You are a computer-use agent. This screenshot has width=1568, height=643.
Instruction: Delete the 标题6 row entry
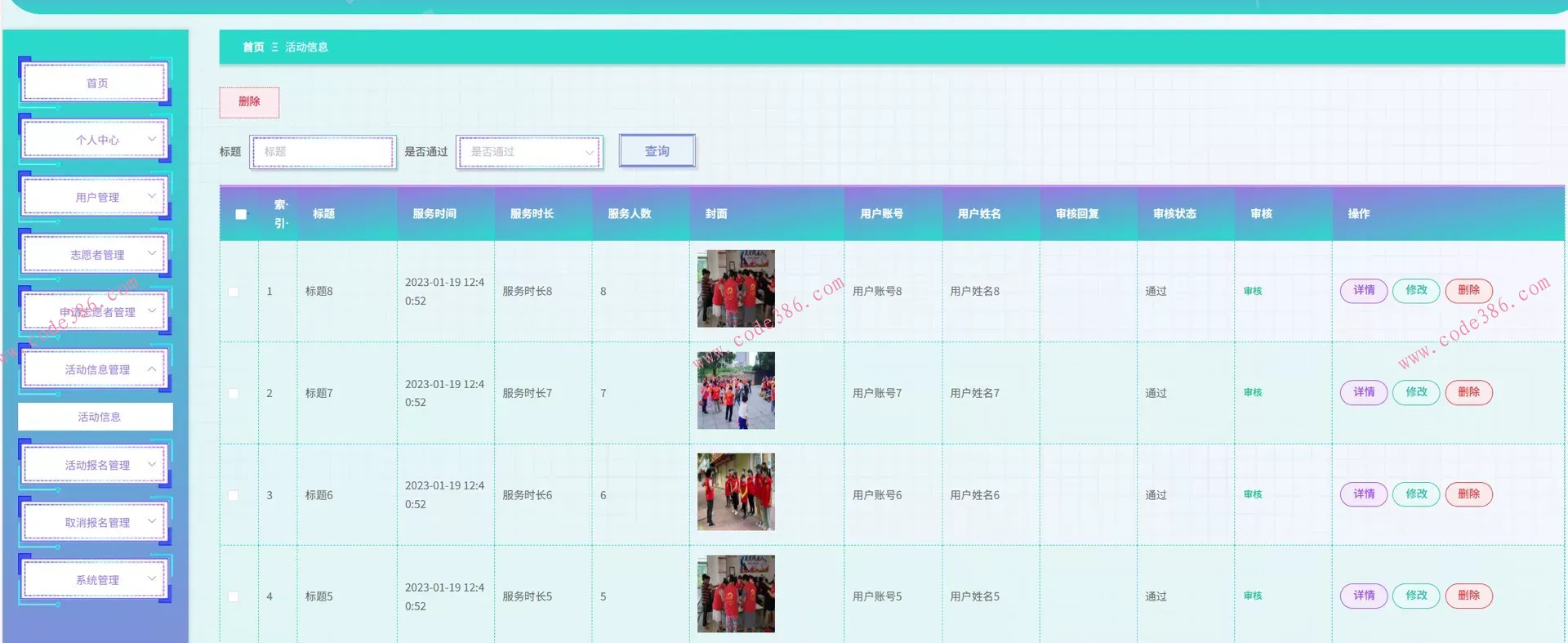click(x=1468, y=494)
